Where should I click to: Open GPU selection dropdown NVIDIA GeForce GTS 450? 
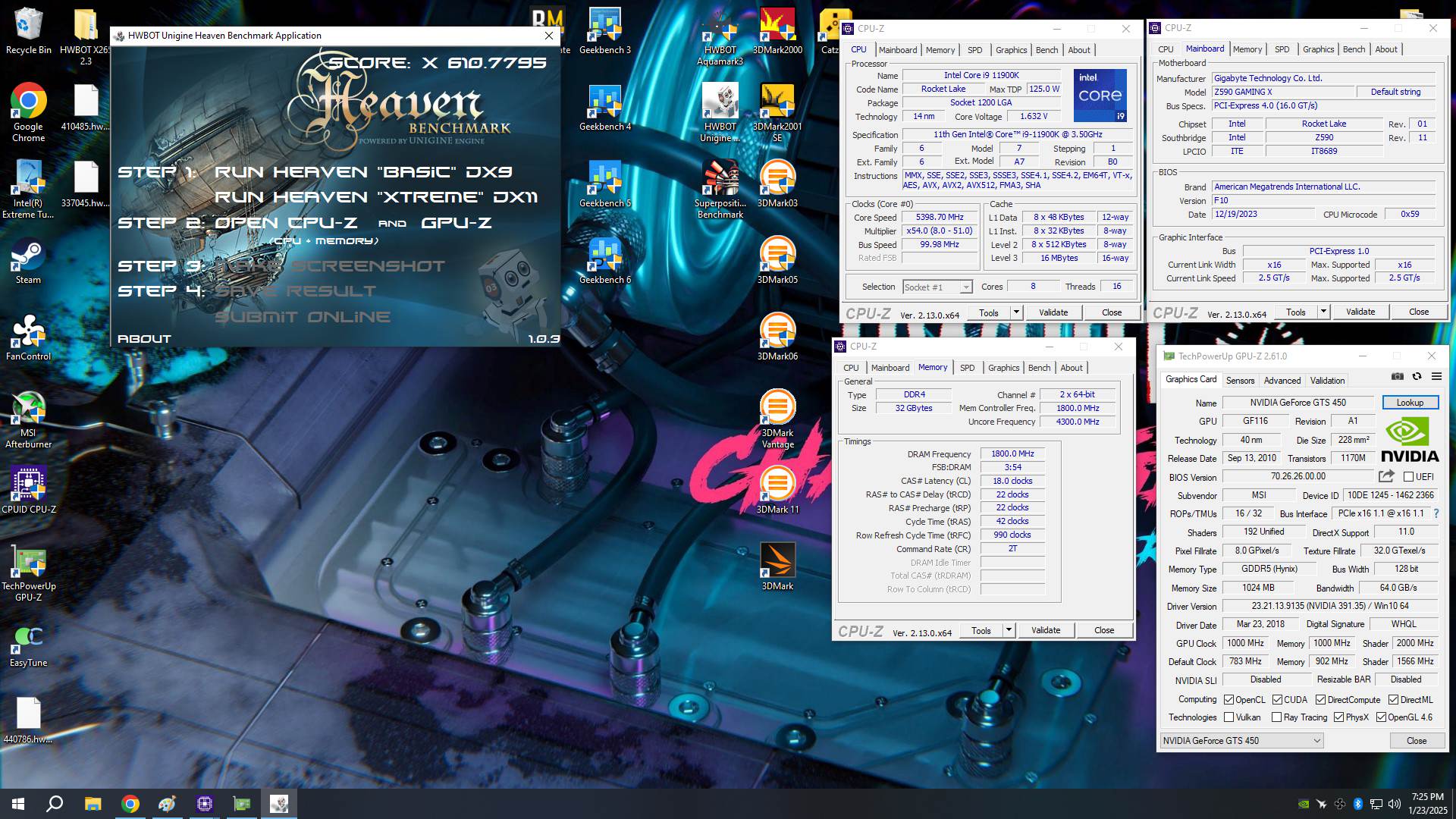tap(1241, 741)
